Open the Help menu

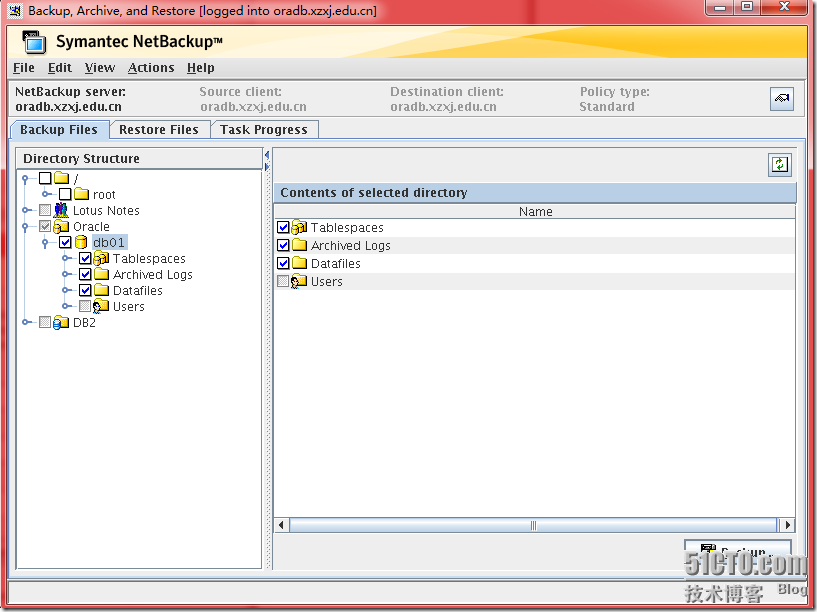click(201, 68)
